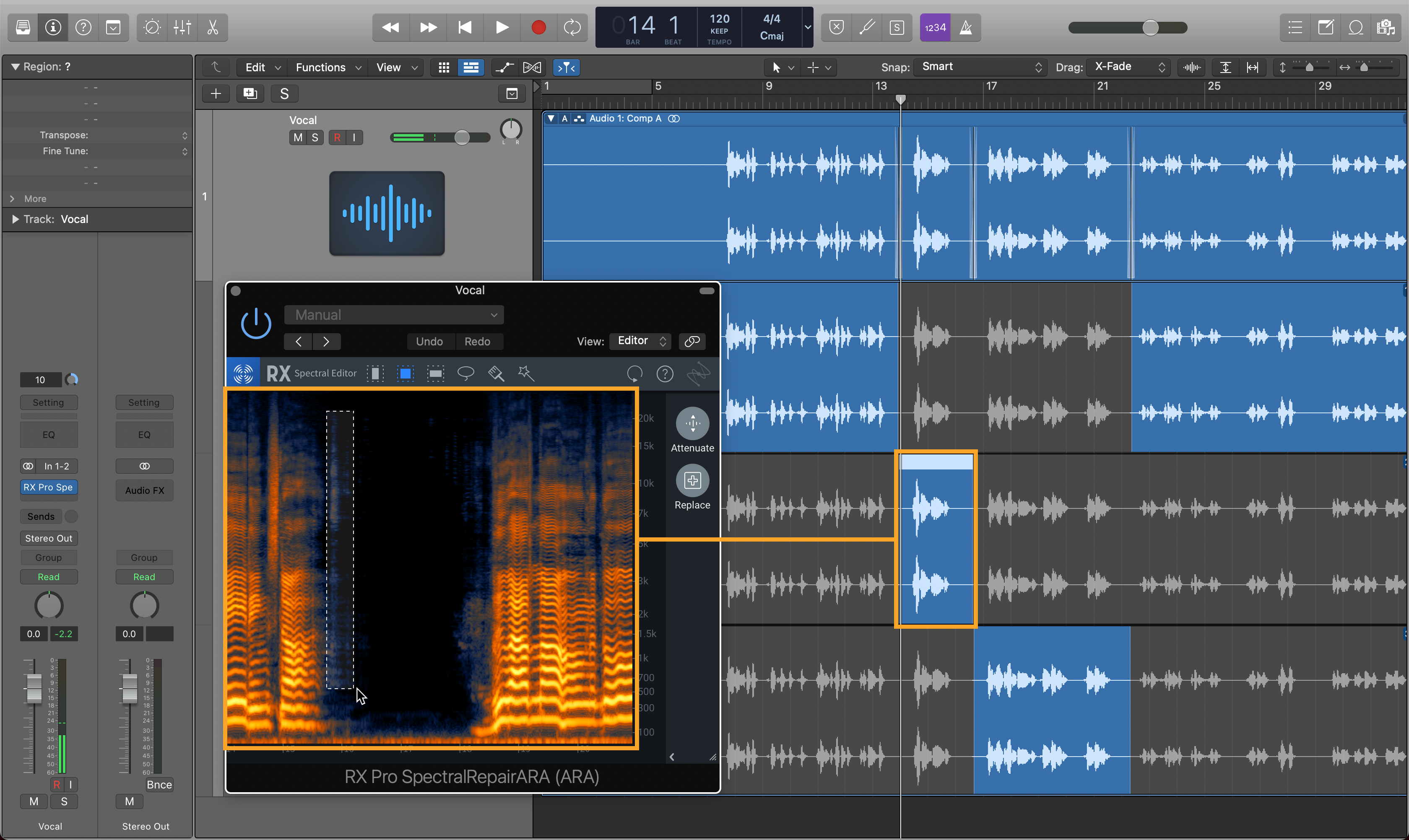This screenshot has width=1409, height=840.
Task: Open the Drag X-Fade dropdown
Action: point(1130,67)
